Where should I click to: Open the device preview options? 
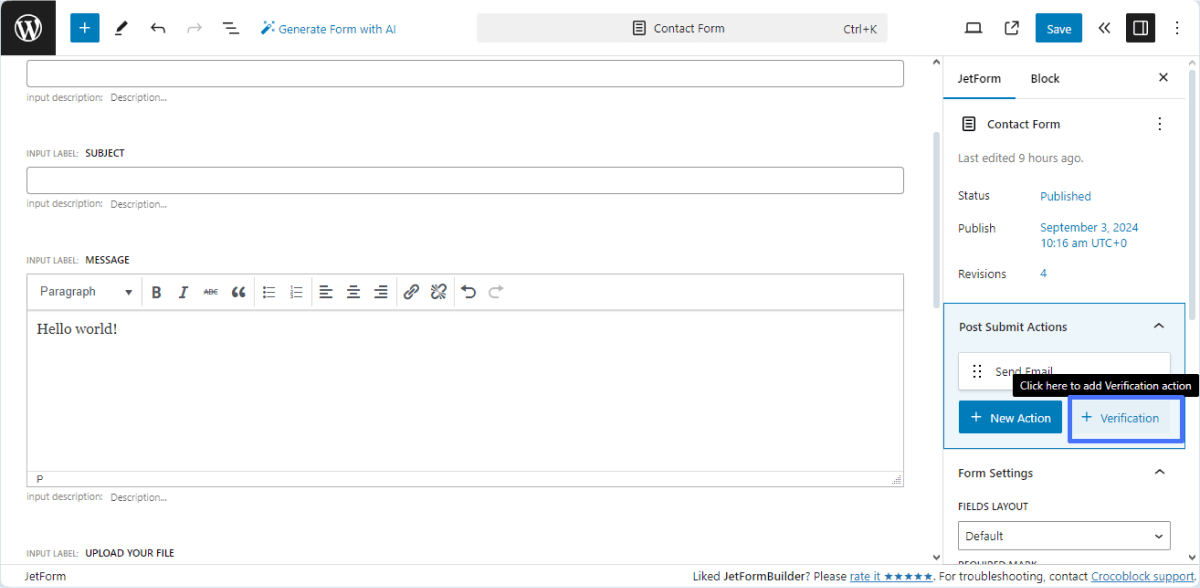click(973, 28)
